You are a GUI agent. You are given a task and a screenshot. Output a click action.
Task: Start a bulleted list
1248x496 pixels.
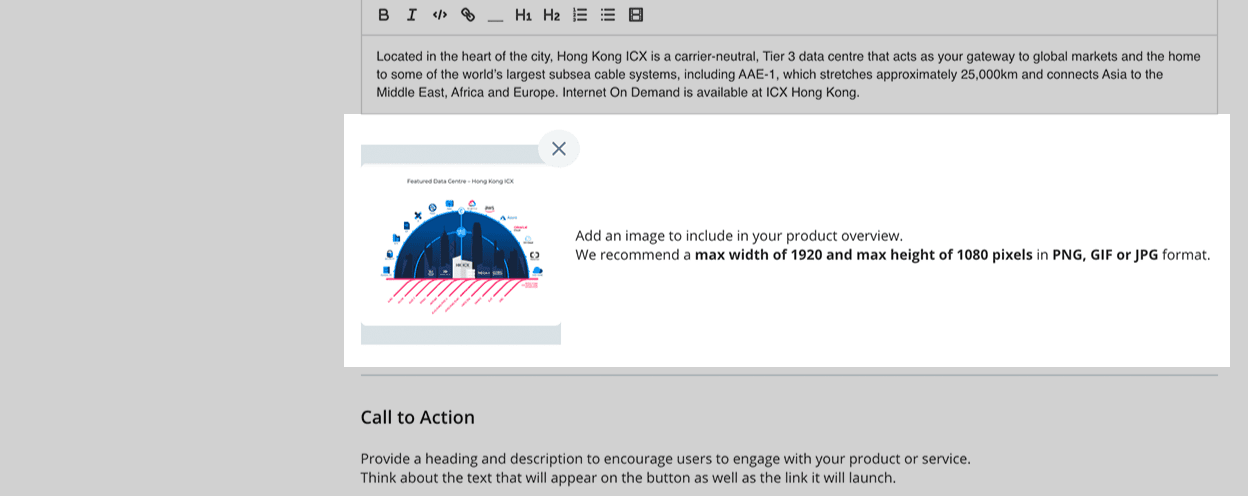tap(607, 15)
